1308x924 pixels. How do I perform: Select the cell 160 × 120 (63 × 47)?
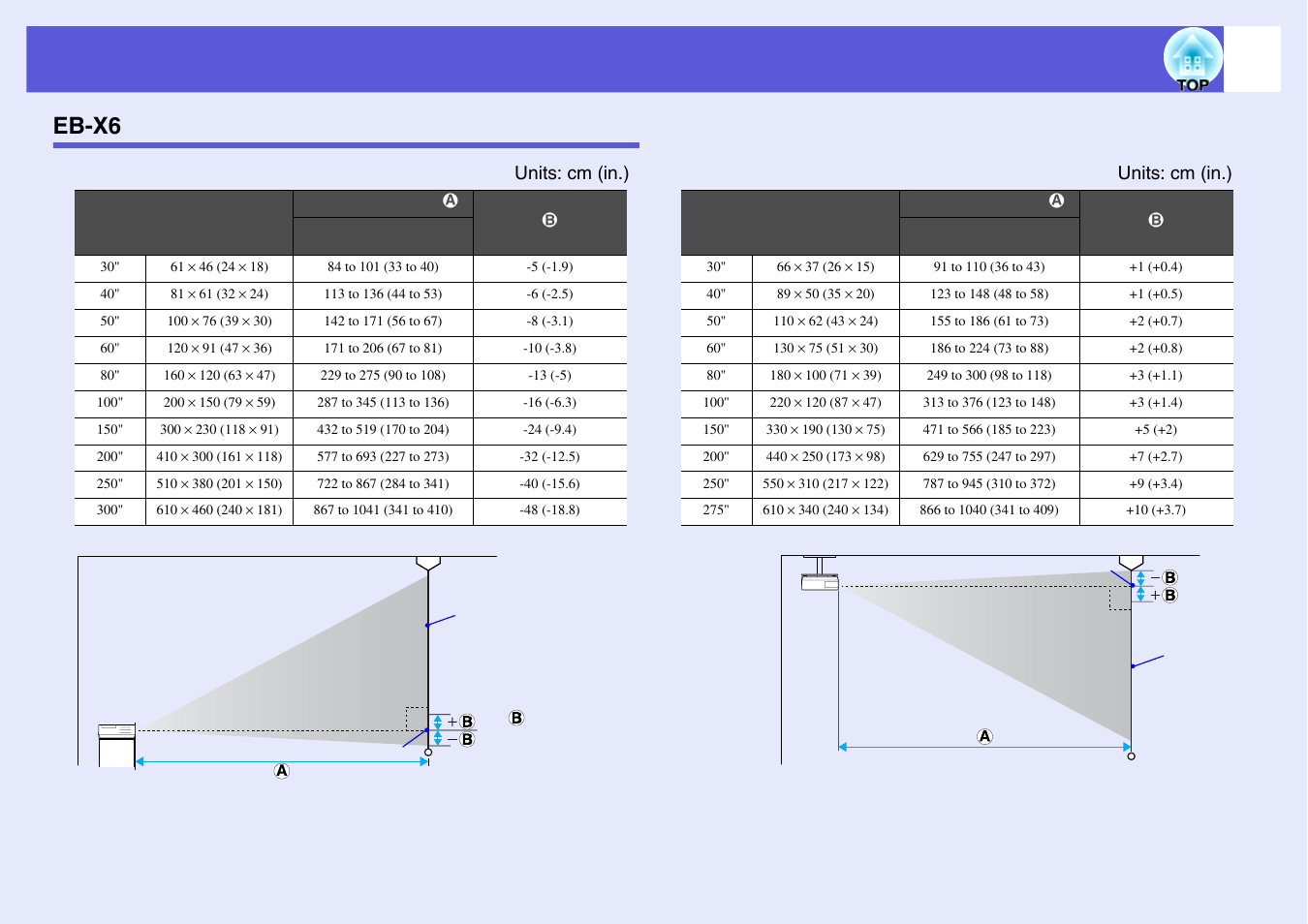pyautogui.click(x=220, y=376)
